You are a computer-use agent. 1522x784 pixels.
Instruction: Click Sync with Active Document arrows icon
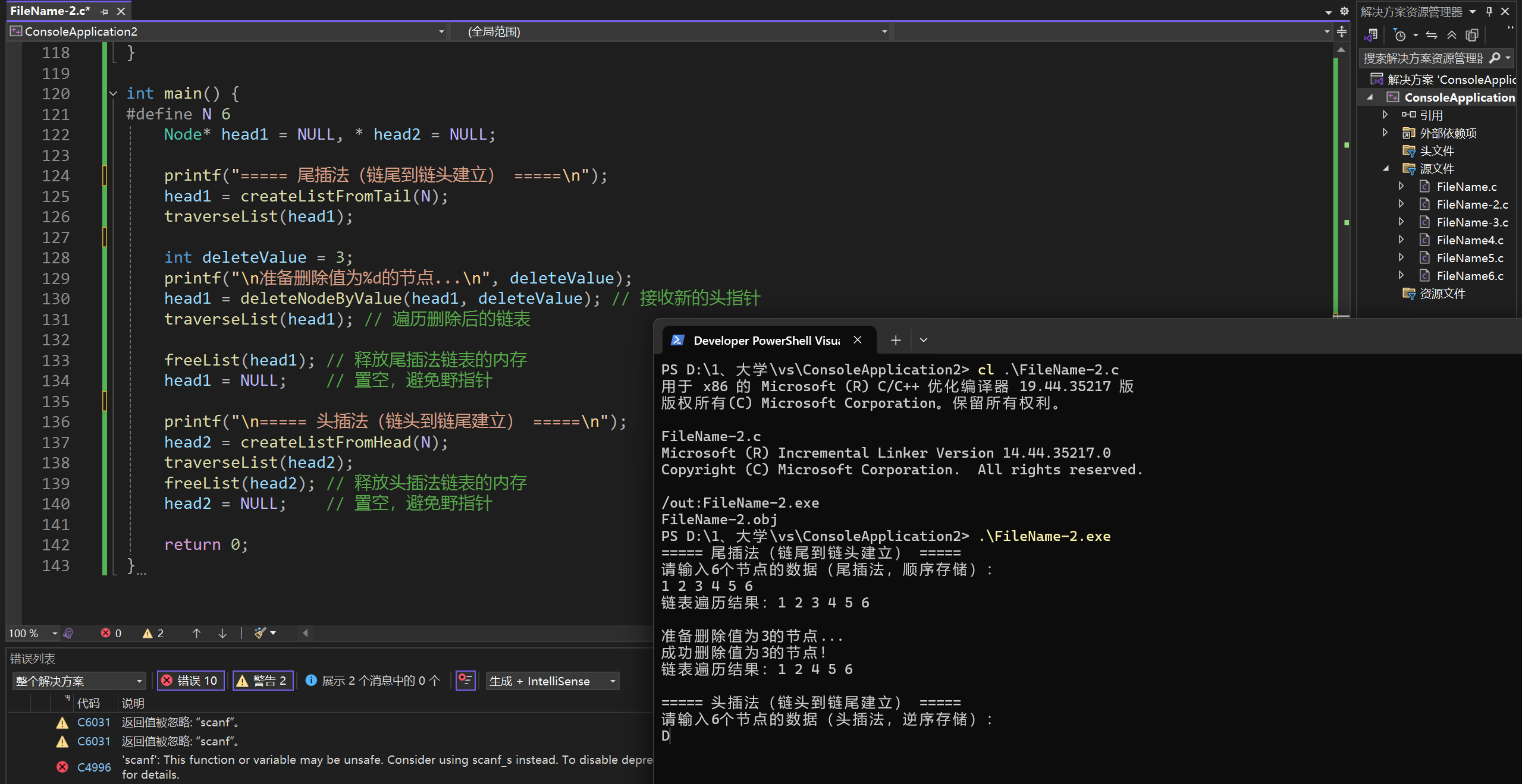[x=1432, y=36]
